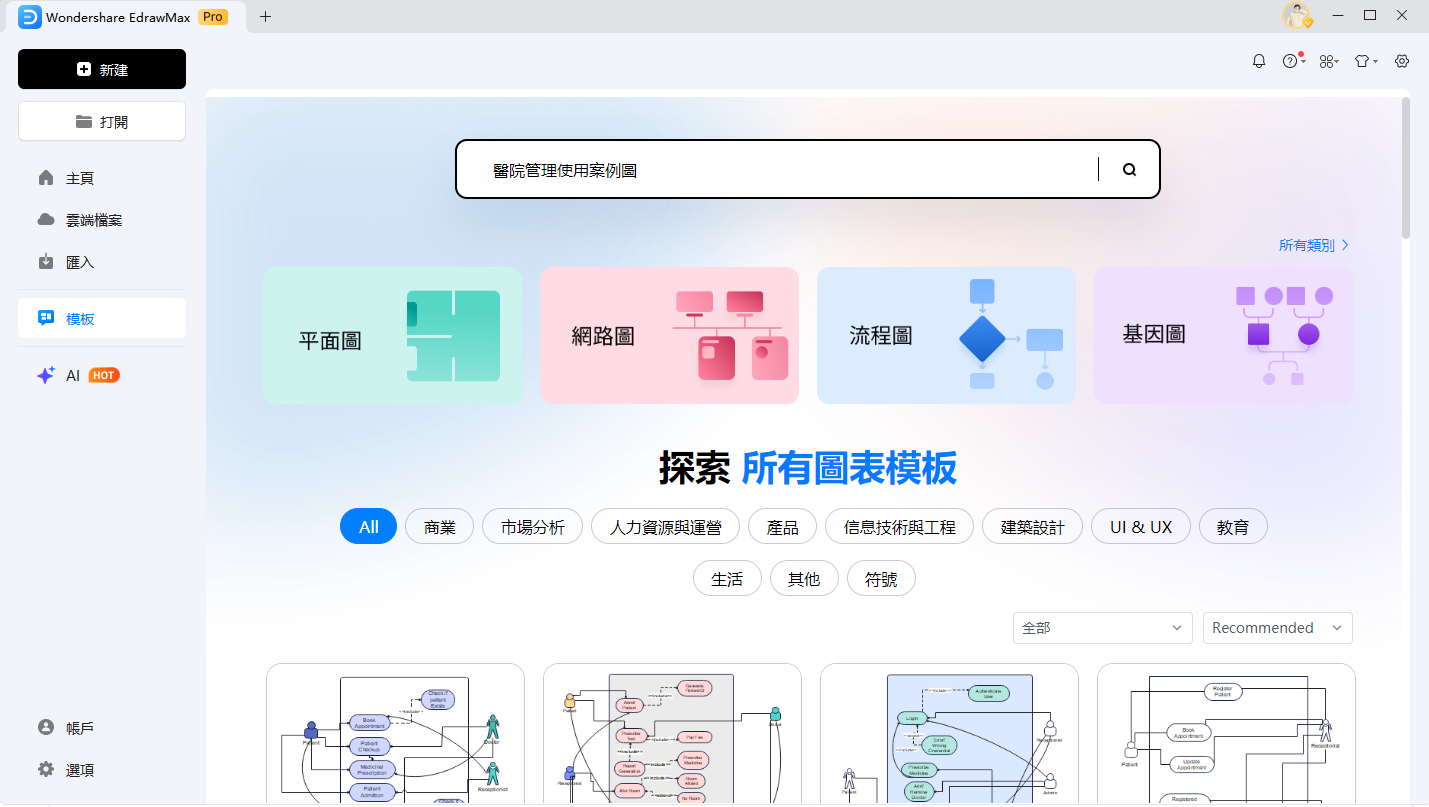This screenshot has width=1429, height=807.
Task: Open 雲端檔案 in the sidebar
Action: point(93,220)
